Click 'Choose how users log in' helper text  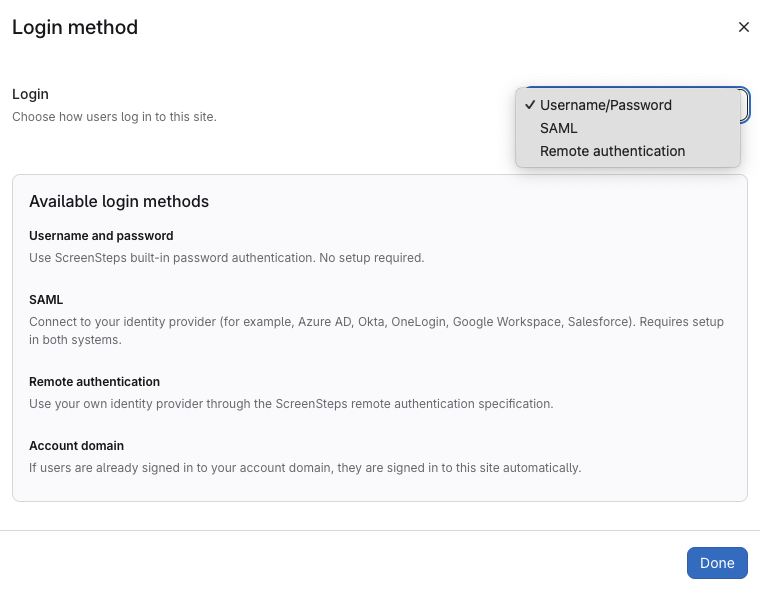click(x=114, y=117)
